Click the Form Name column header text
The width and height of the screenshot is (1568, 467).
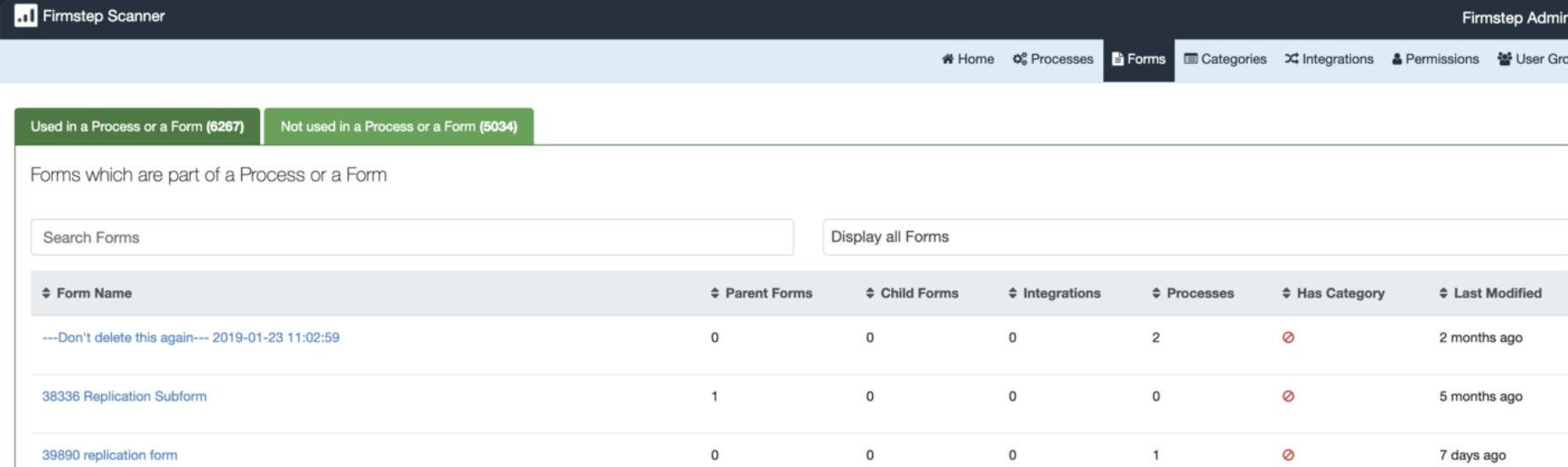pyautogui.click(x=94, y=293)
